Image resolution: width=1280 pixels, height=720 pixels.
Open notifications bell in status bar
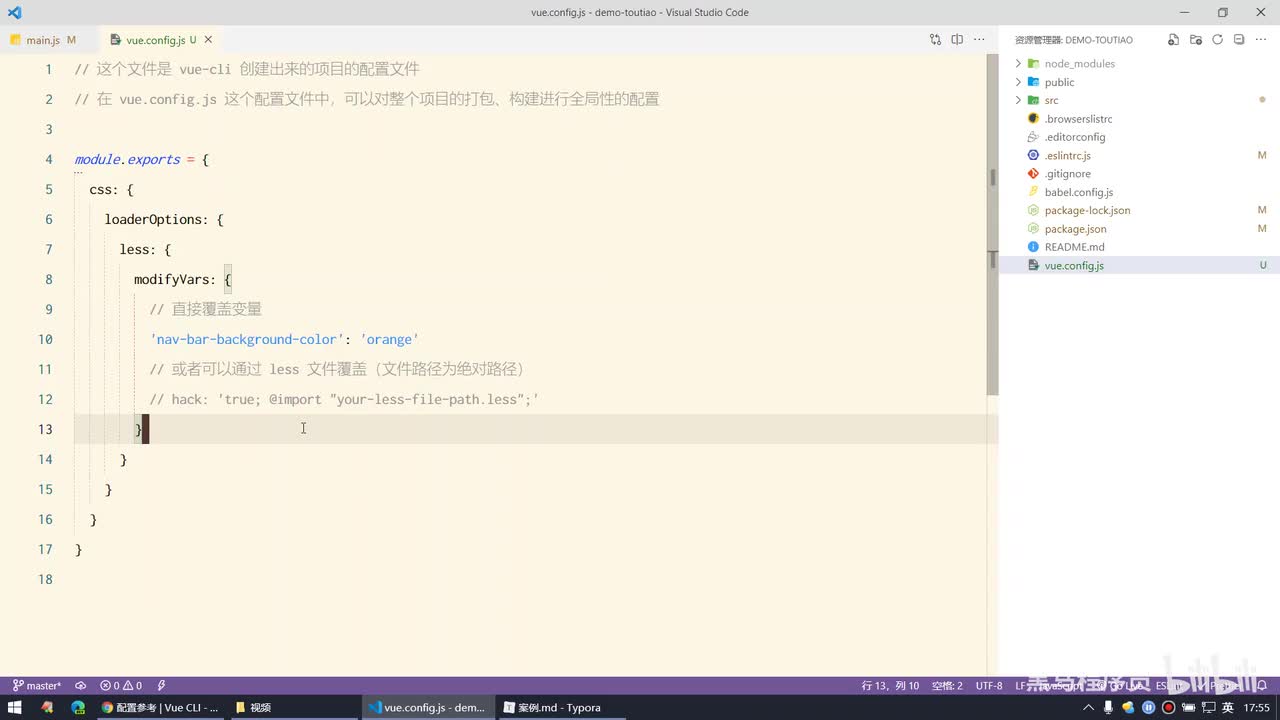(1262, 686)
